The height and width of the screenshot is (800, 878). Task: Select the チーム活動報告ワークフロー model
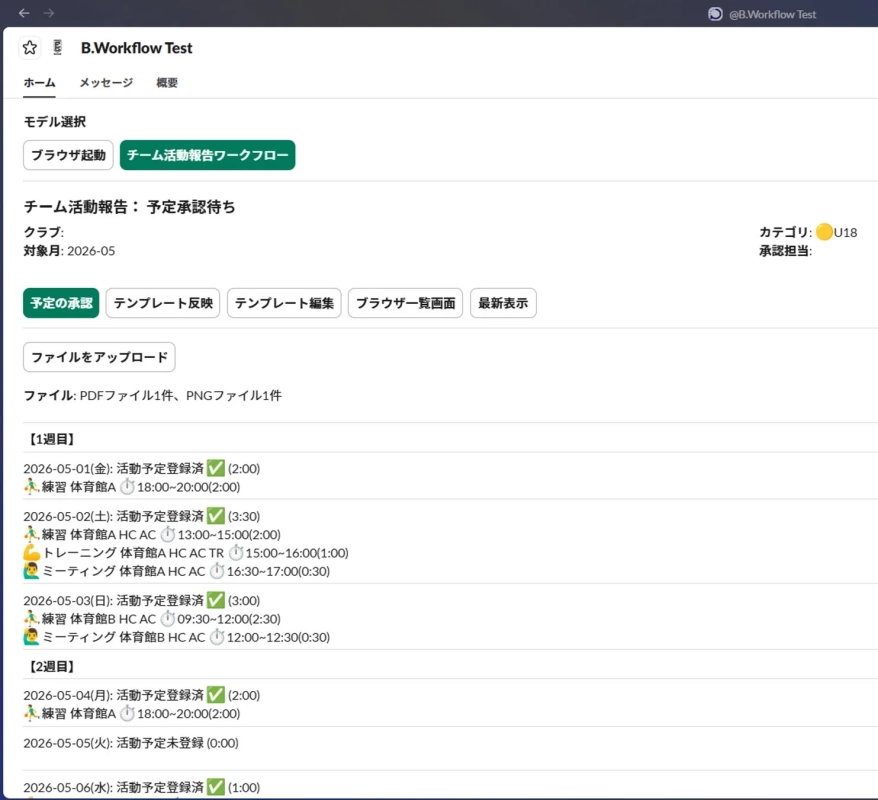(x=208, y=156)
